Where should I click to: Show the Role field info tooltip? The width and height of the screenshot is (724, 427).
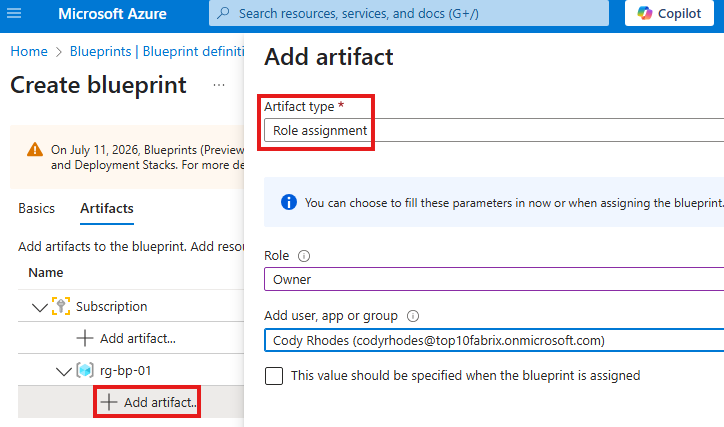tap(304, 256)
